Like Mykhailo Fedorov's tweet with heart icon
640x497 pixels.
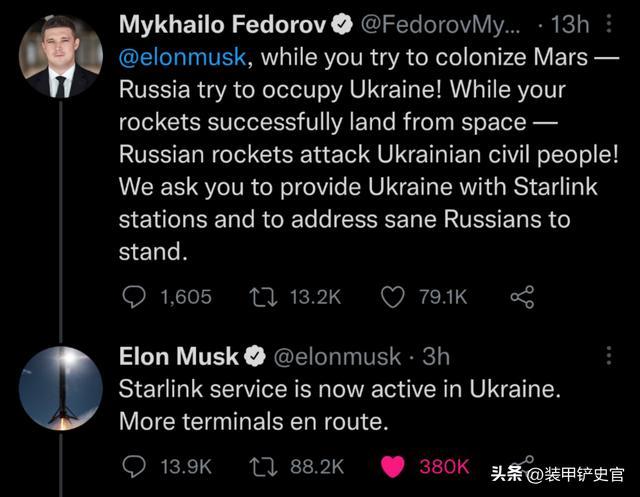(x=392, y=297)
